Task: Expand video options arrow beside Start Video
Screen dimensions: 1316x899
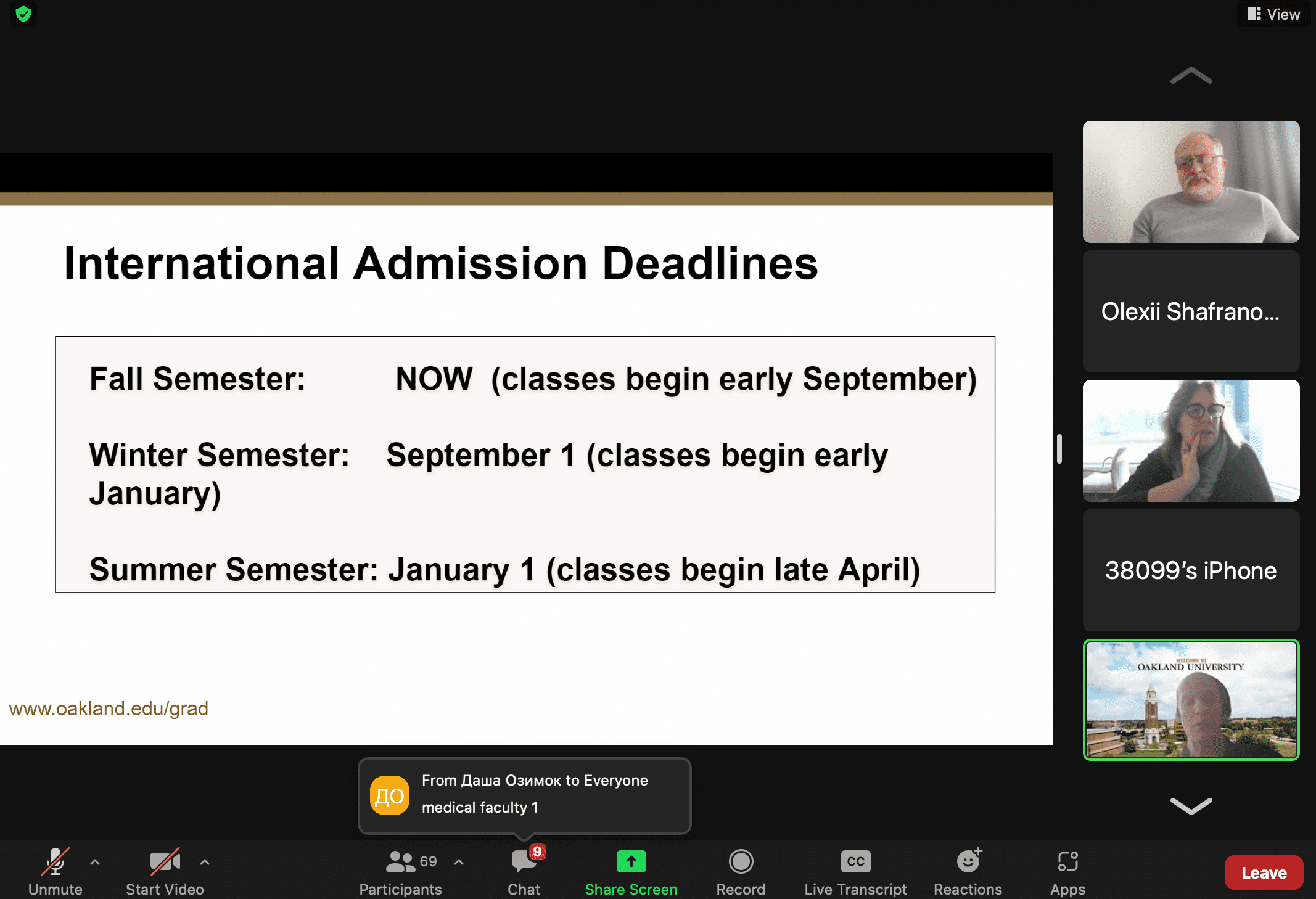Action: coord(205,862)
